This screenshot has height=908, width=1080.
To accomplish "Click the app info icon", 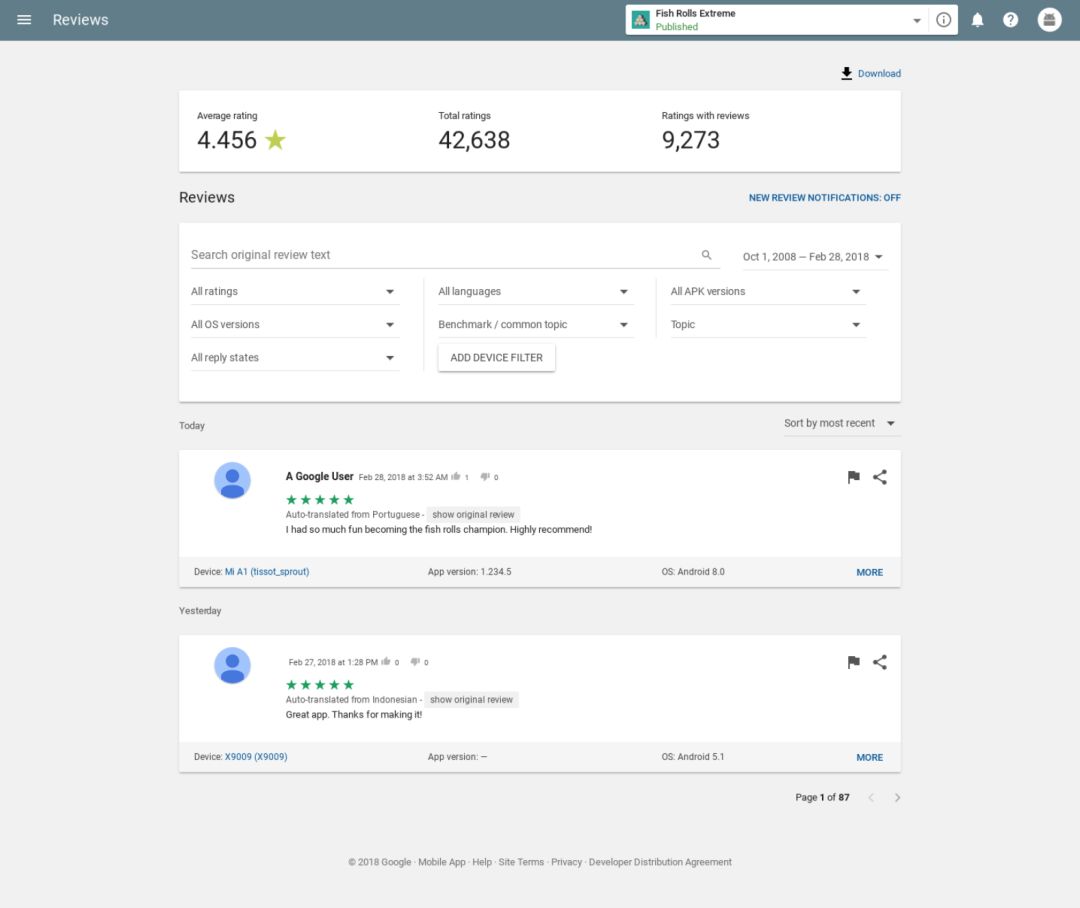I will coord(943,20).
